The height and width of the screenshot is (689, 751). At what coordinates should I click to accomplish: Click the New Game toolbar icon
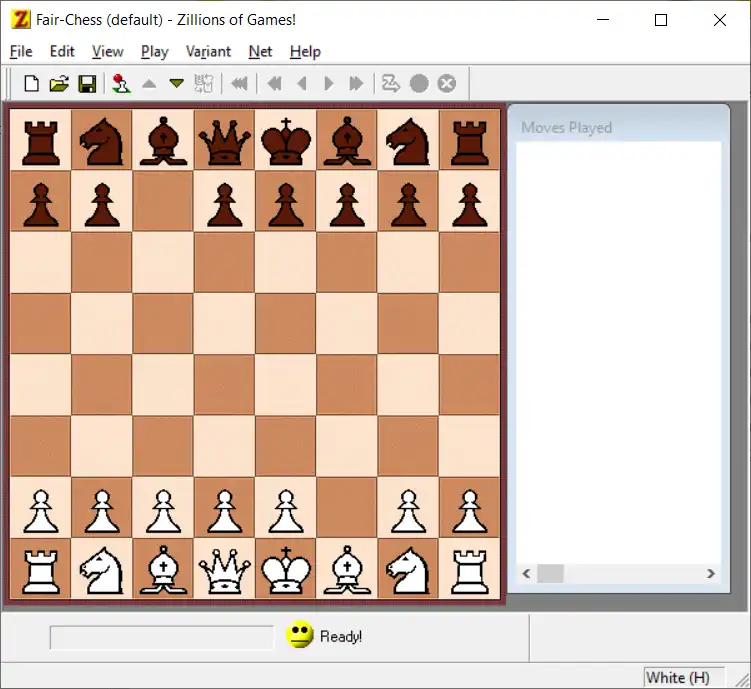click(32, 84)
